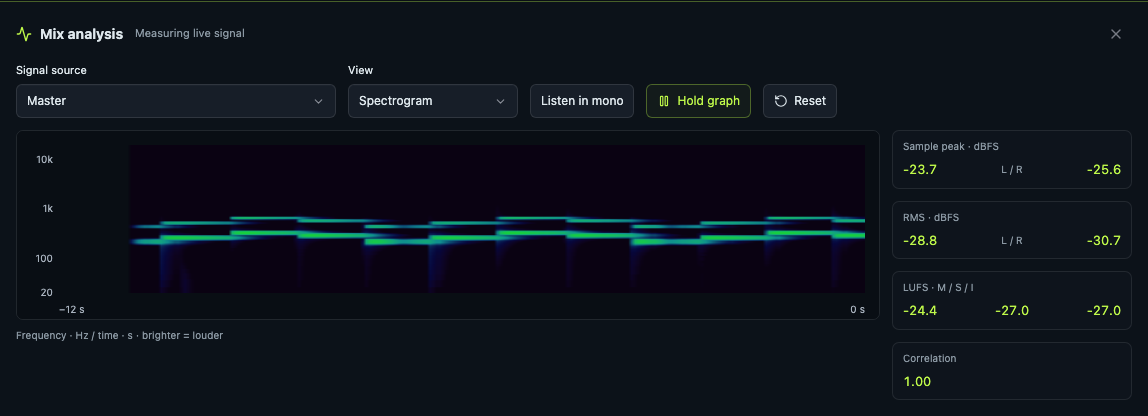
Task: Open the Signal source Master dropdown
Action: point(176,101)
